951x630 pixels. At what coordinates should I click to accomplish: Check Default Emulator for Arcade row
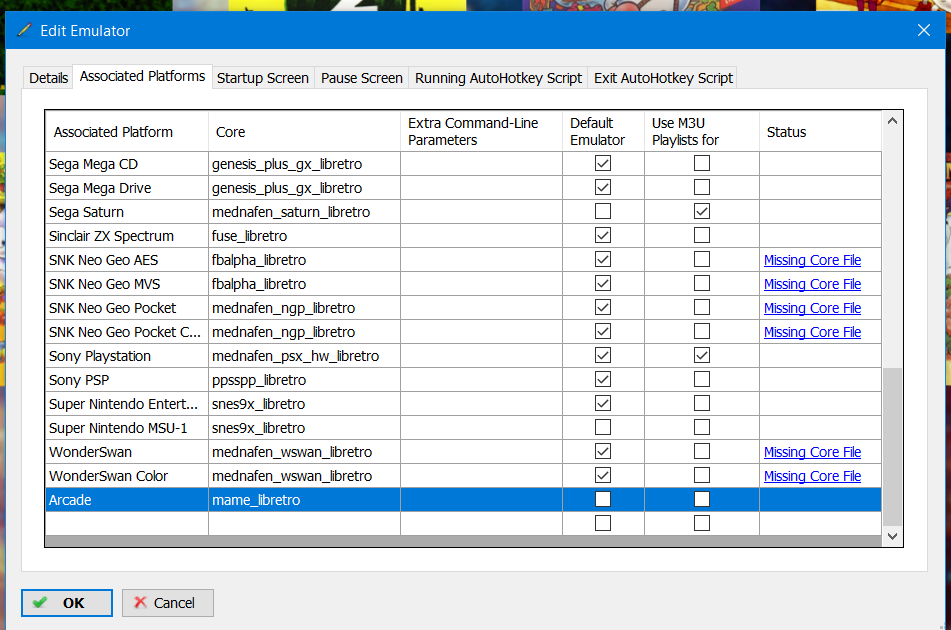tap(603, 499)
